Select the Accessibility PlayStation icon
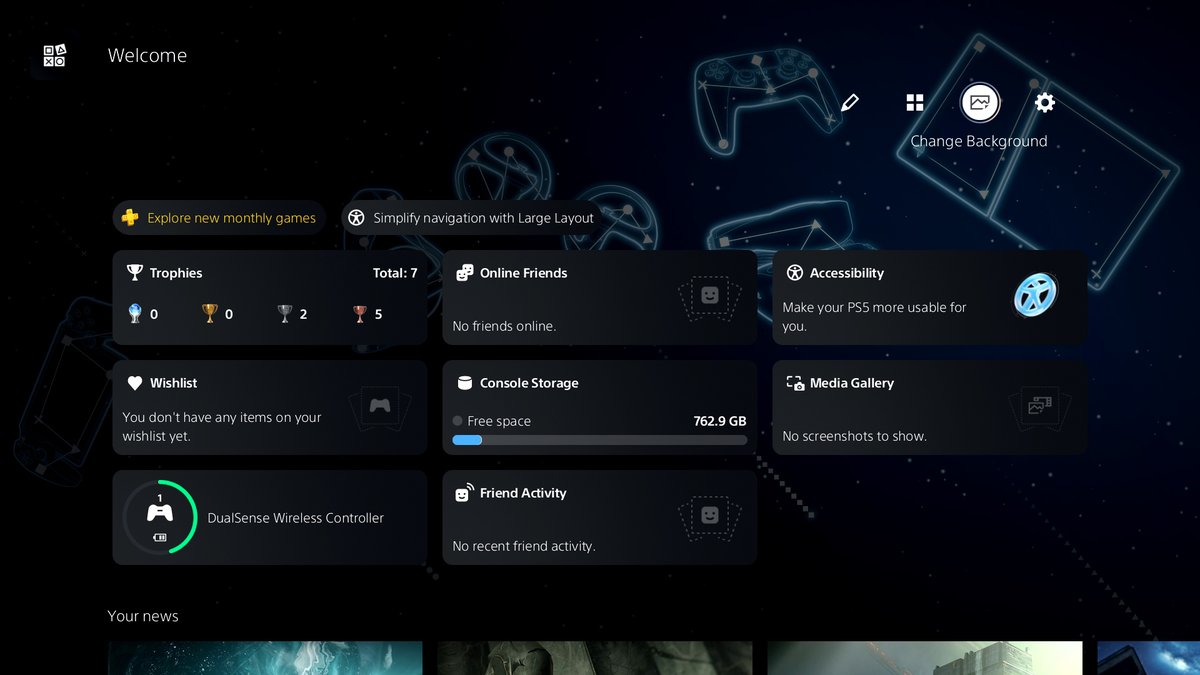This screenshot has height=675, width=1200. tap(1037, 296)
